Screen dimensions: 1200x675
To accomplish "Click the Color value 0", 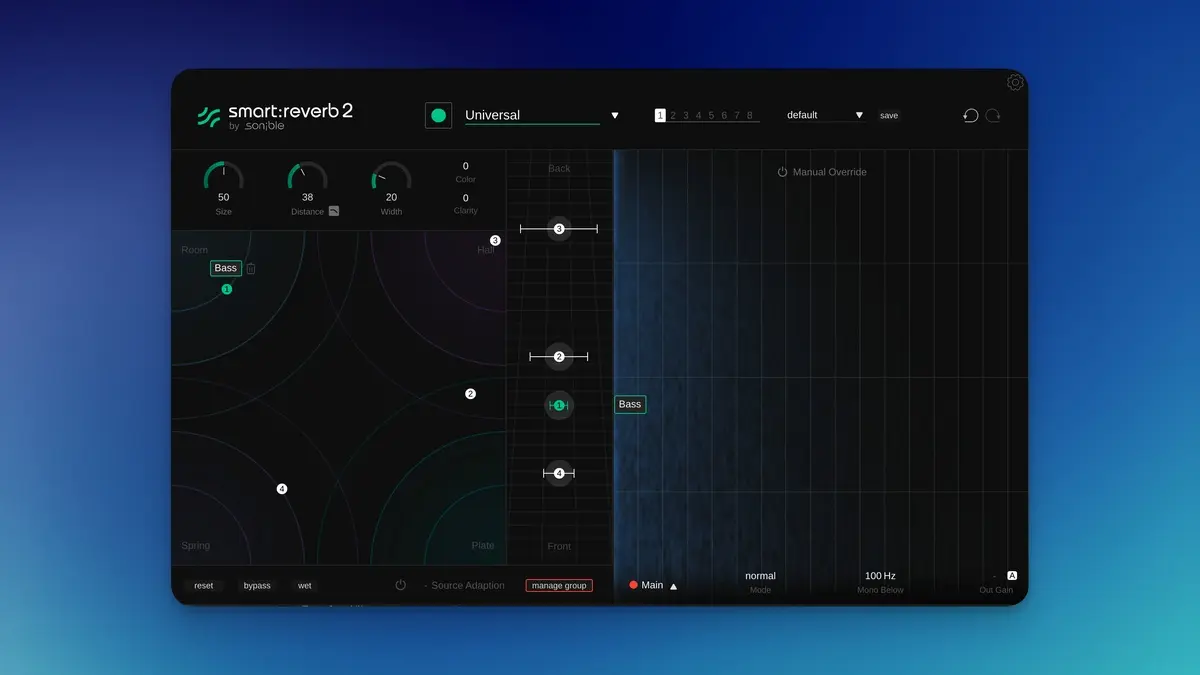I will pos(465,166).
